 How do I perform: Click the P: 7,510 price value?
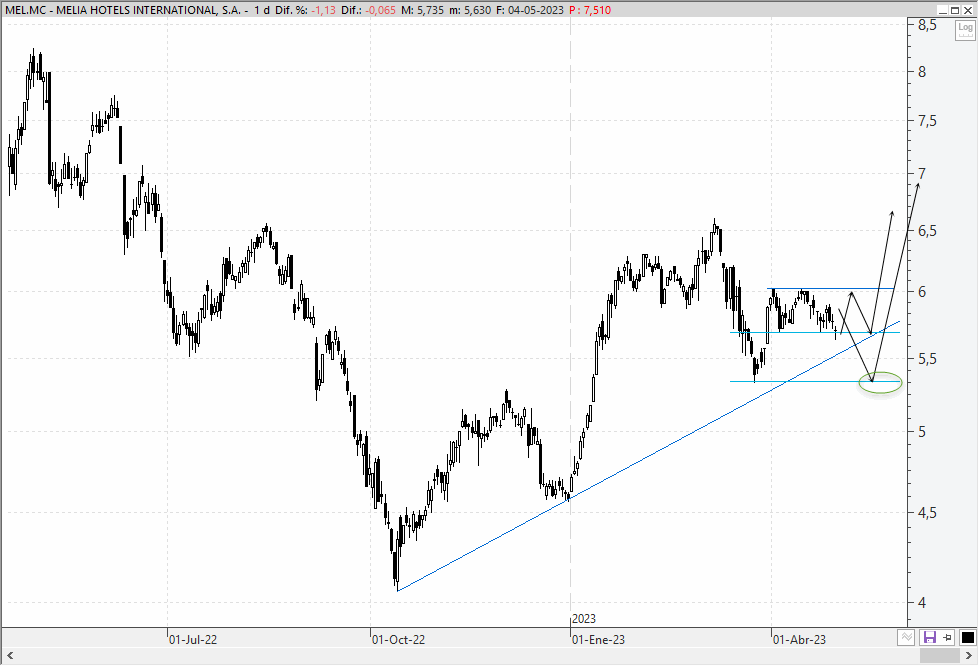click(x=591, y=10)
